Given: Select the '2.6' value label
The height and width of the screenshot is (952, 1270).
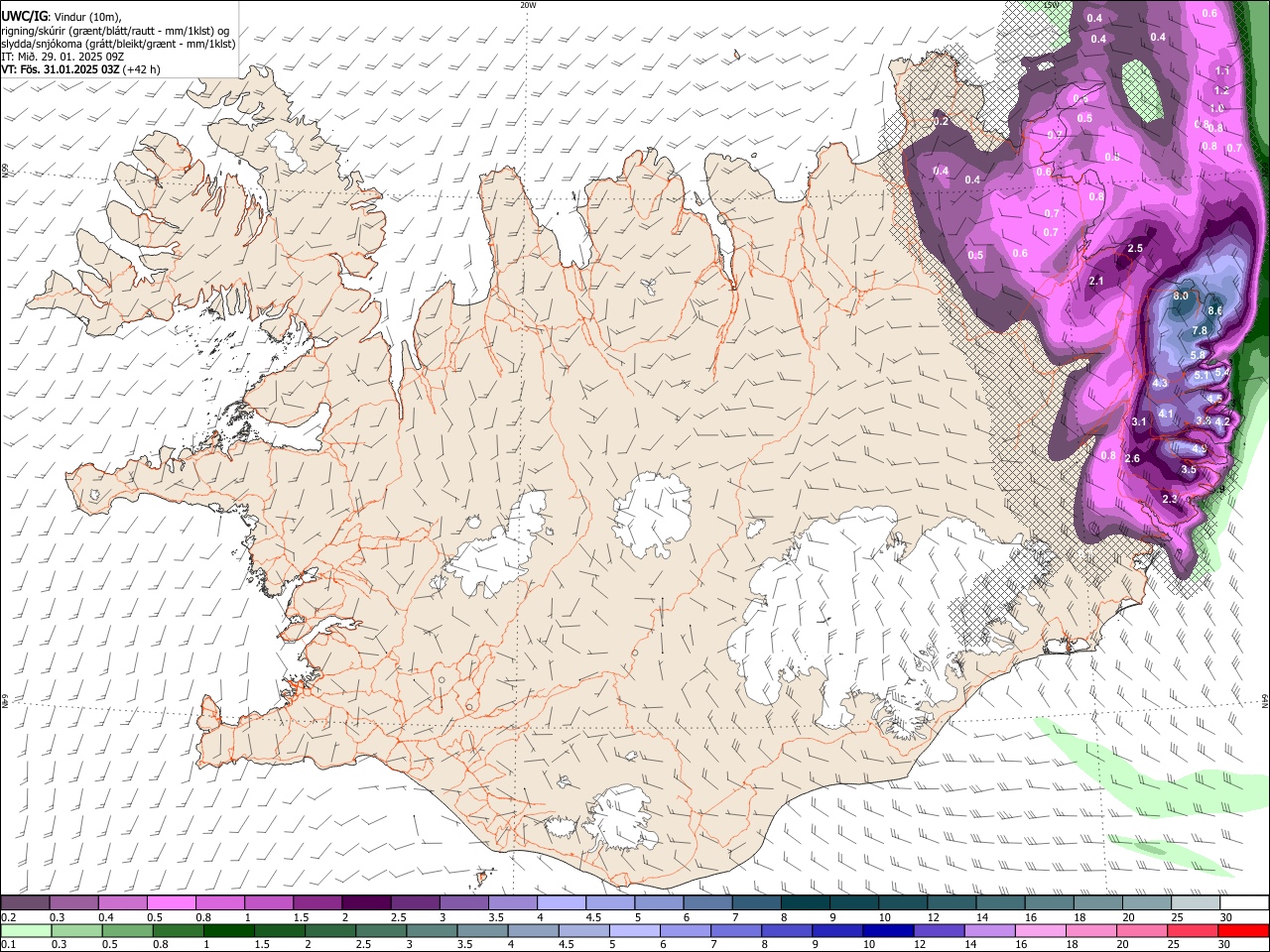Looking at the screenshot, I should 1132,458.
